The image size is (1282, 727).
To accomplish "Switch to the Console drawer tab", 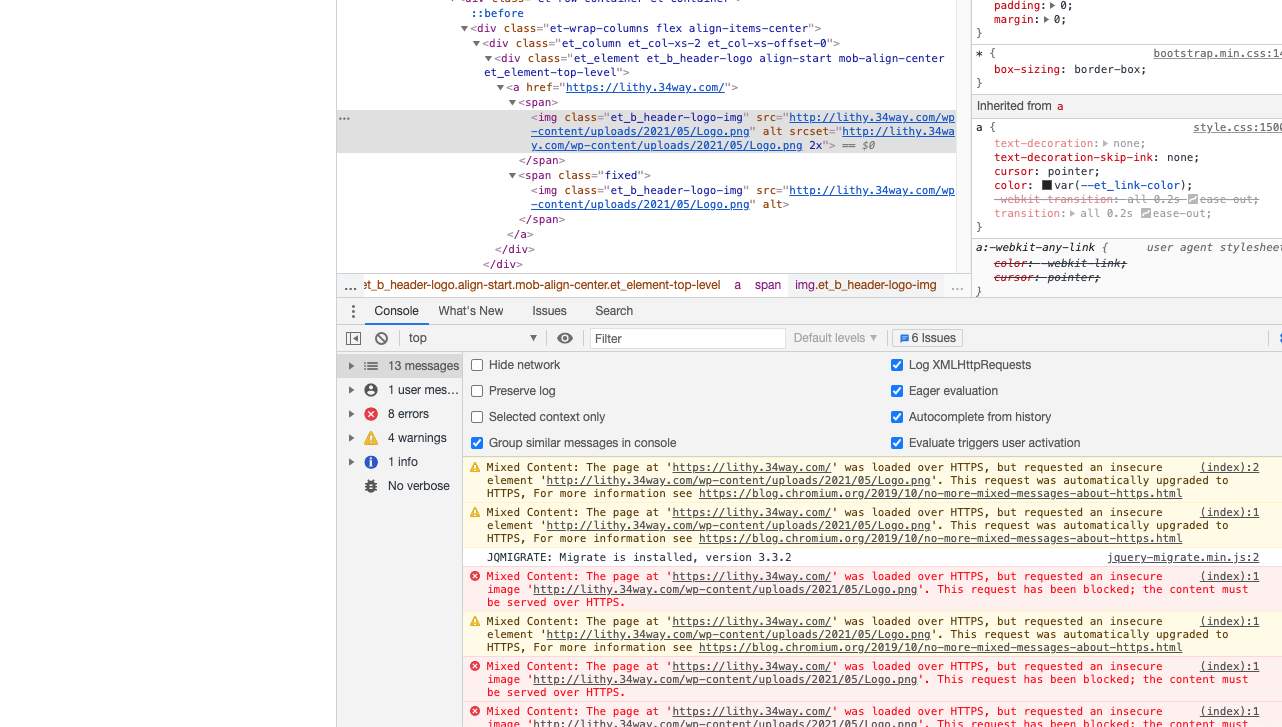I will click(397, 311).
